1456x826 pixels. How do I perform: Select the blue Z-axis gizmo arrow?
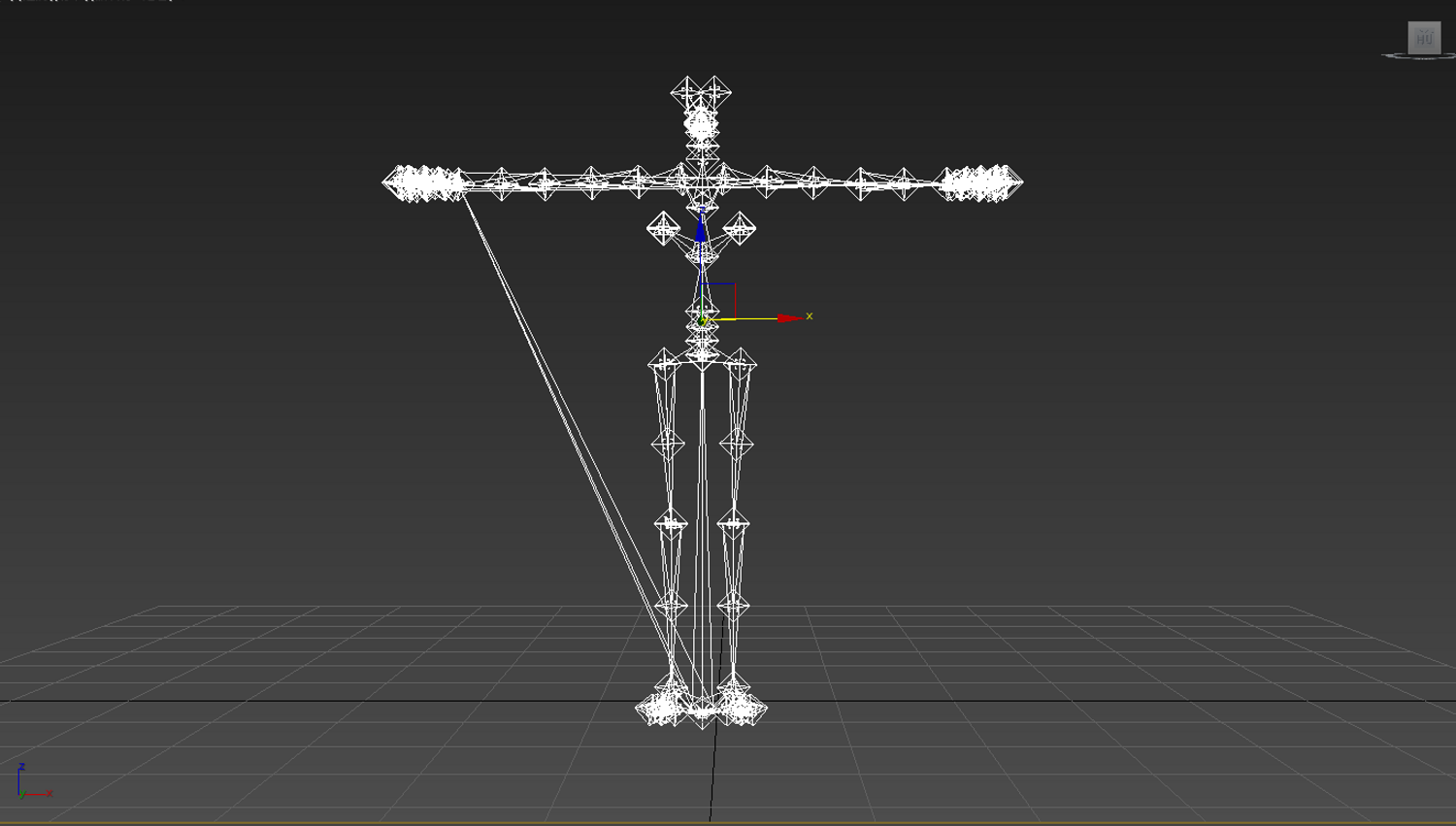click(701, 229)
